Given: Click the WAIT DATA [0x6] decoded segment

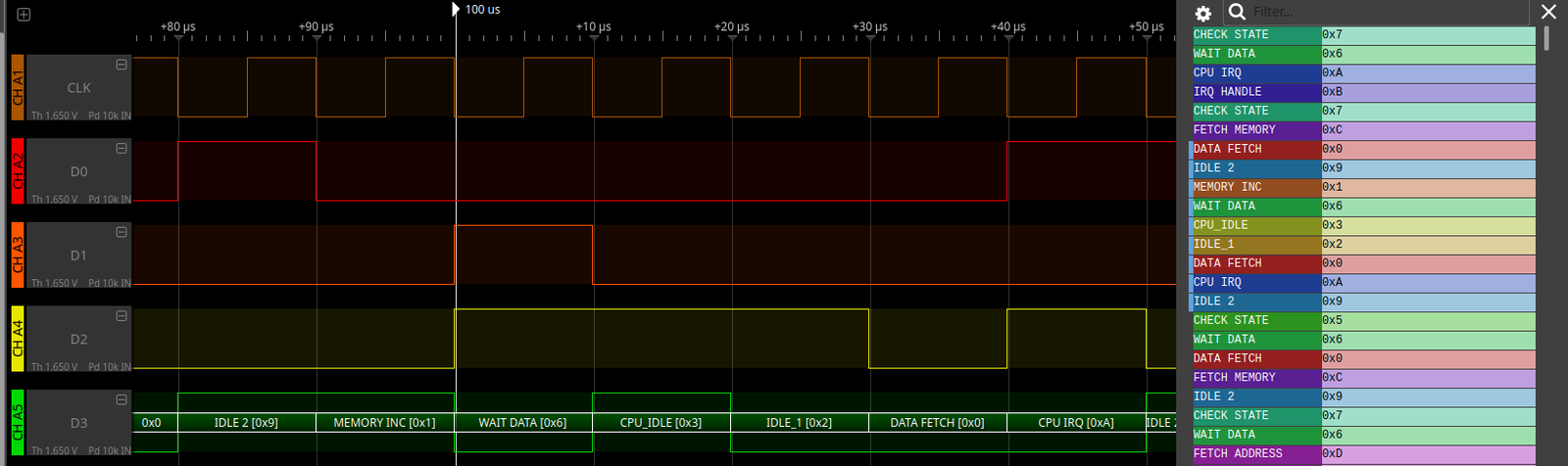Looking at the screenshot, I should click(x=522, y=423).
